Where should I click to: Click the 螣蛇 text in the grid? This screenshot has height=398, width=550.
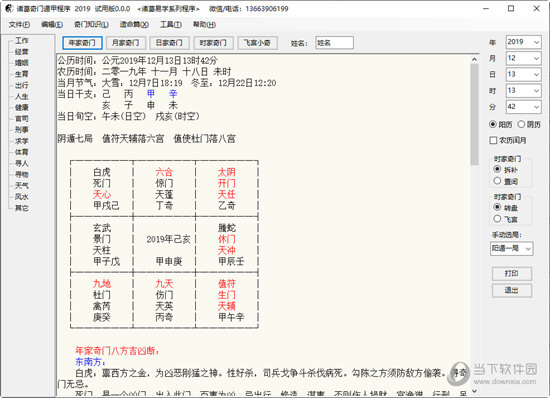pyautogui.click(x=227, y=228)
